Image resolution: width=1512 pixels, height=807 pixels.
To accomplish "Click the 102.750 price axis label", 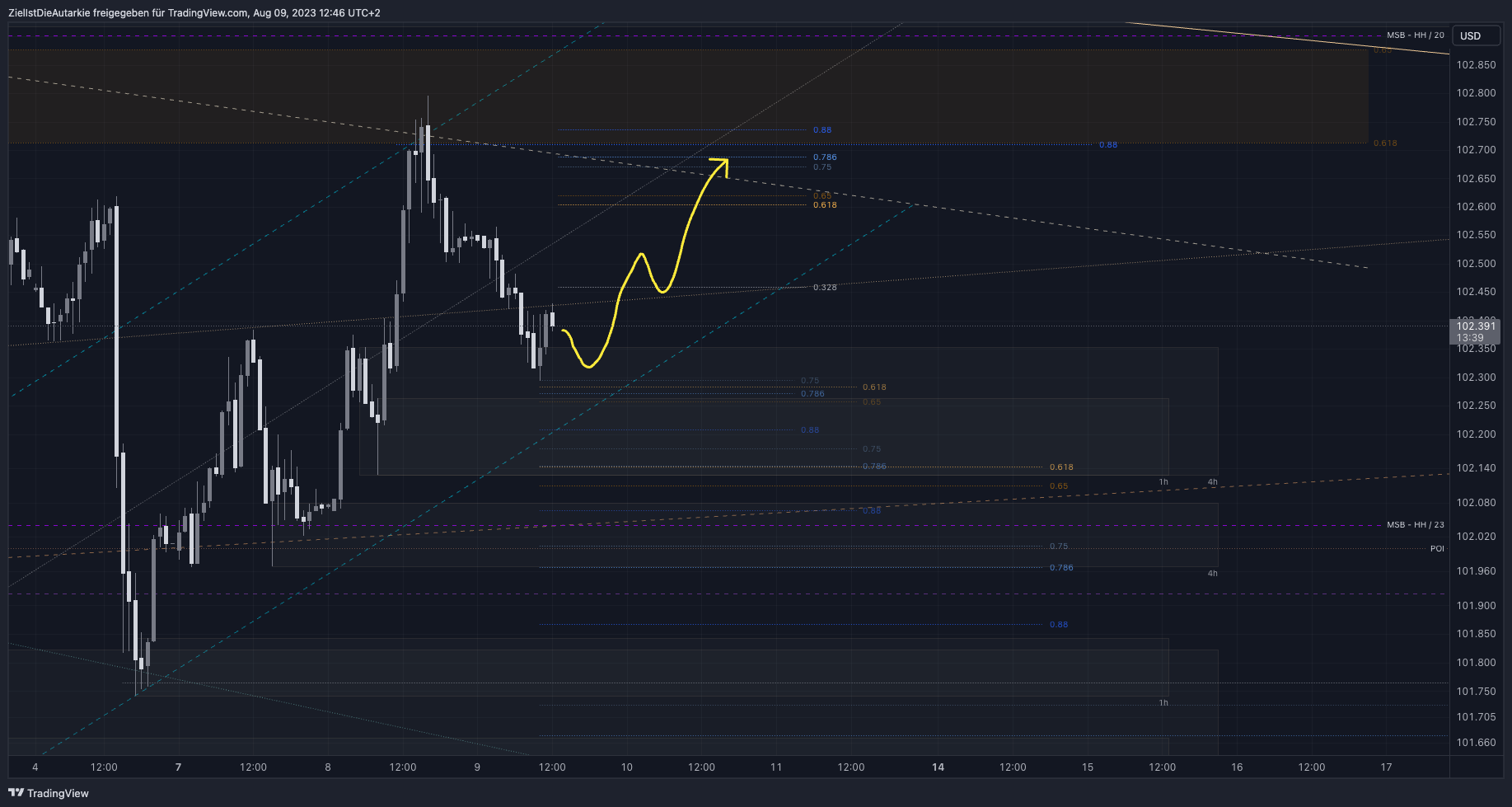I will pos(1476,122).
